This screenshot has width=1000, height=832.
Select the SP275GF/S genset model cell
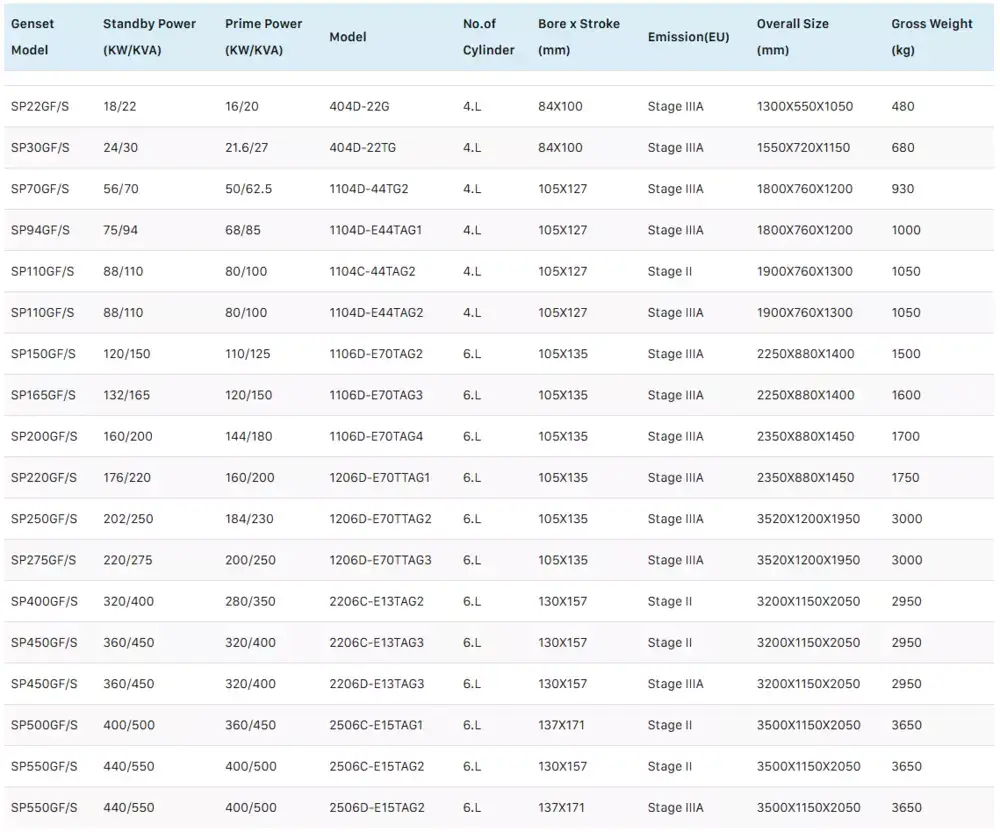(x=43, y=560)
